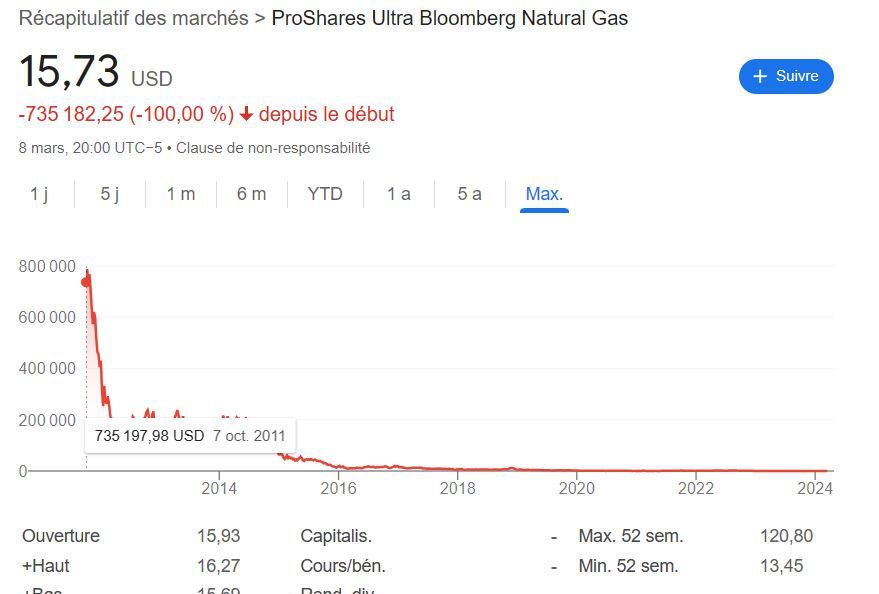Open Récapitulatif des marchés breadcrumb link
Screen dimensions: 879x594
pyautogui.click(x=134, y=18)
